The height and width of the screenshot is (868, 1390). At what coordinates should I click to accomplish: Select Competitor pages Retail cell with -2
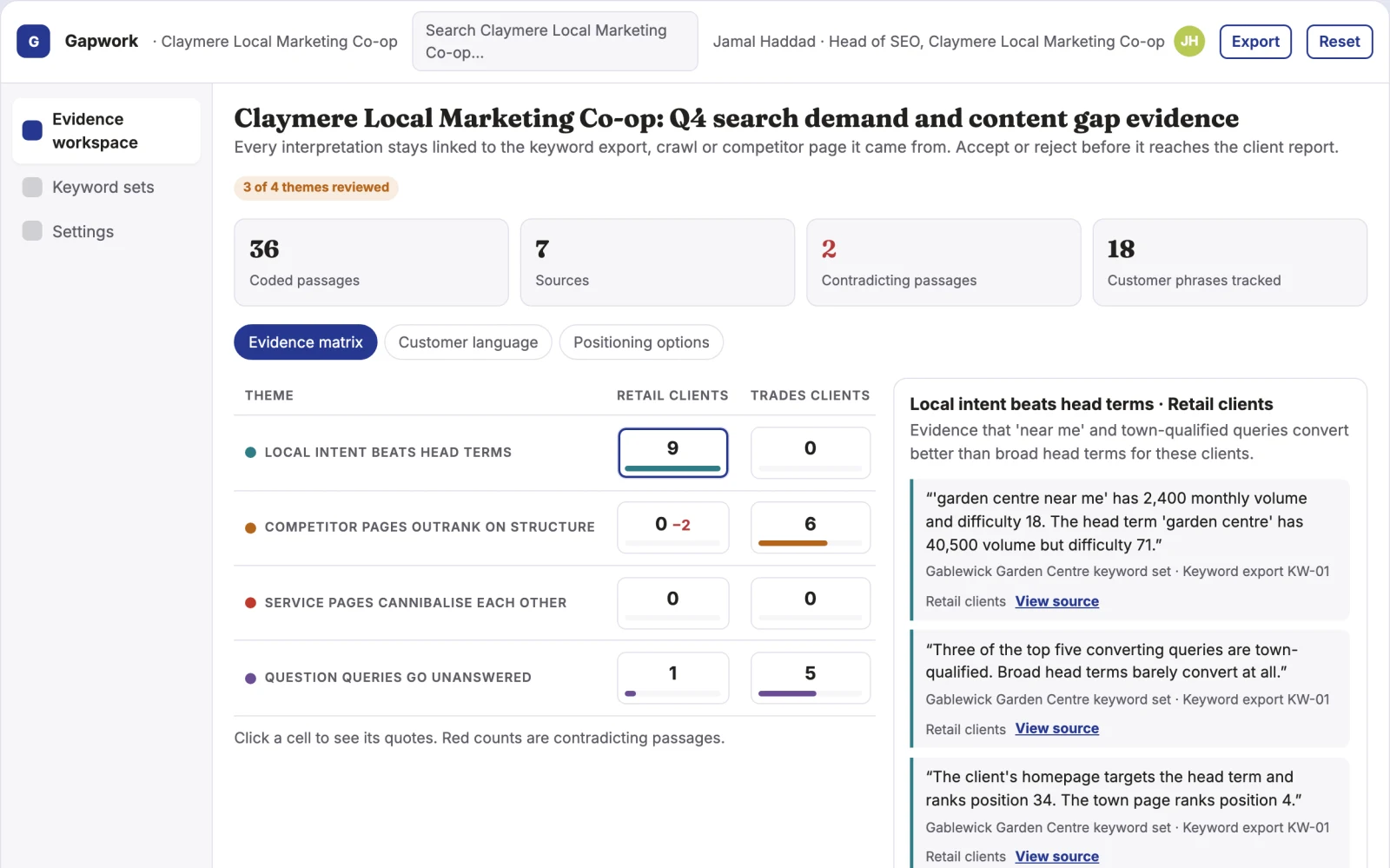click(x=672, y=527)
